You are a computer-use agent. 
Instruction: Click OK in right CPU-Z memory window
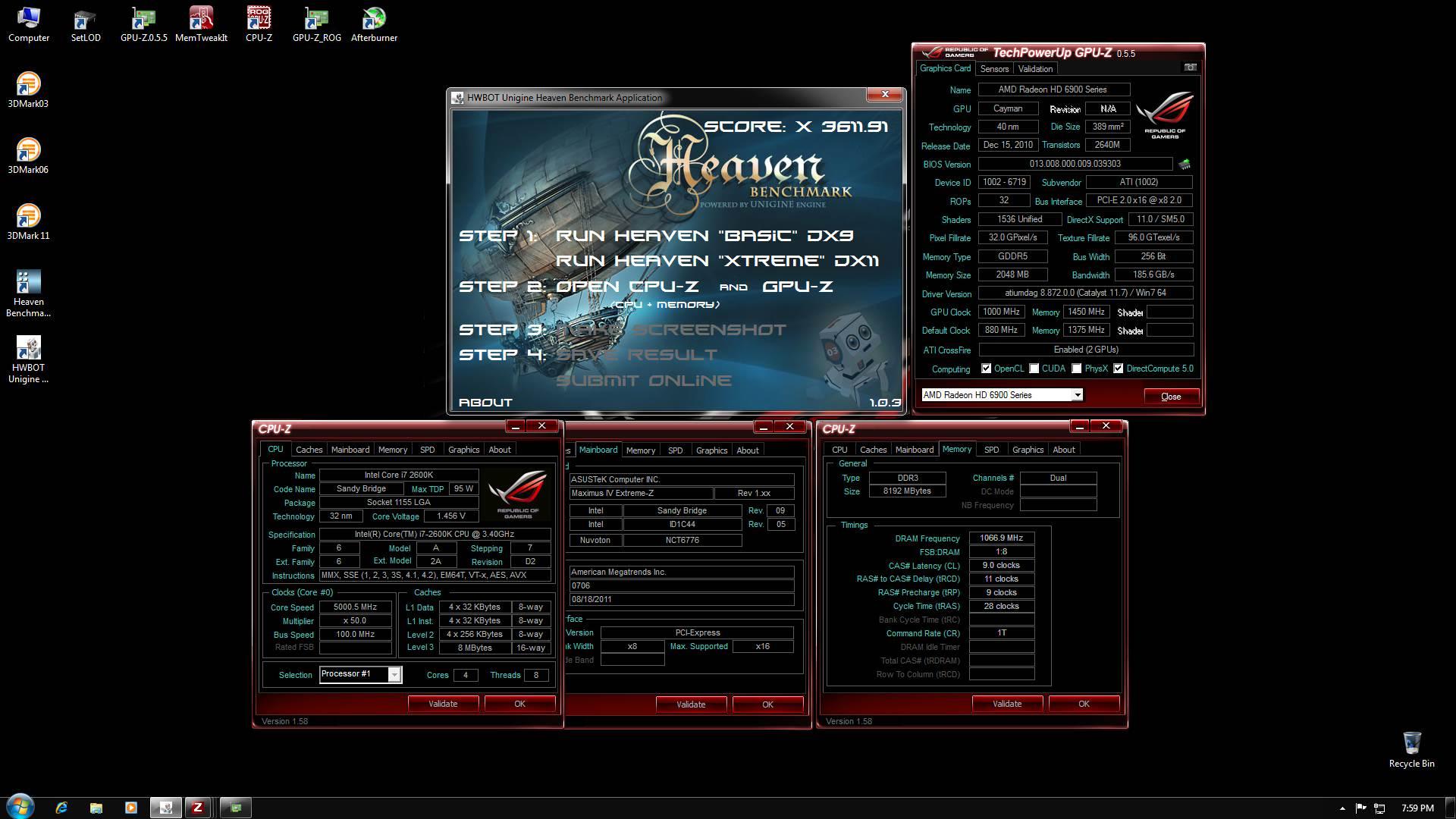pyautogui.click(x=1084, y=704)
